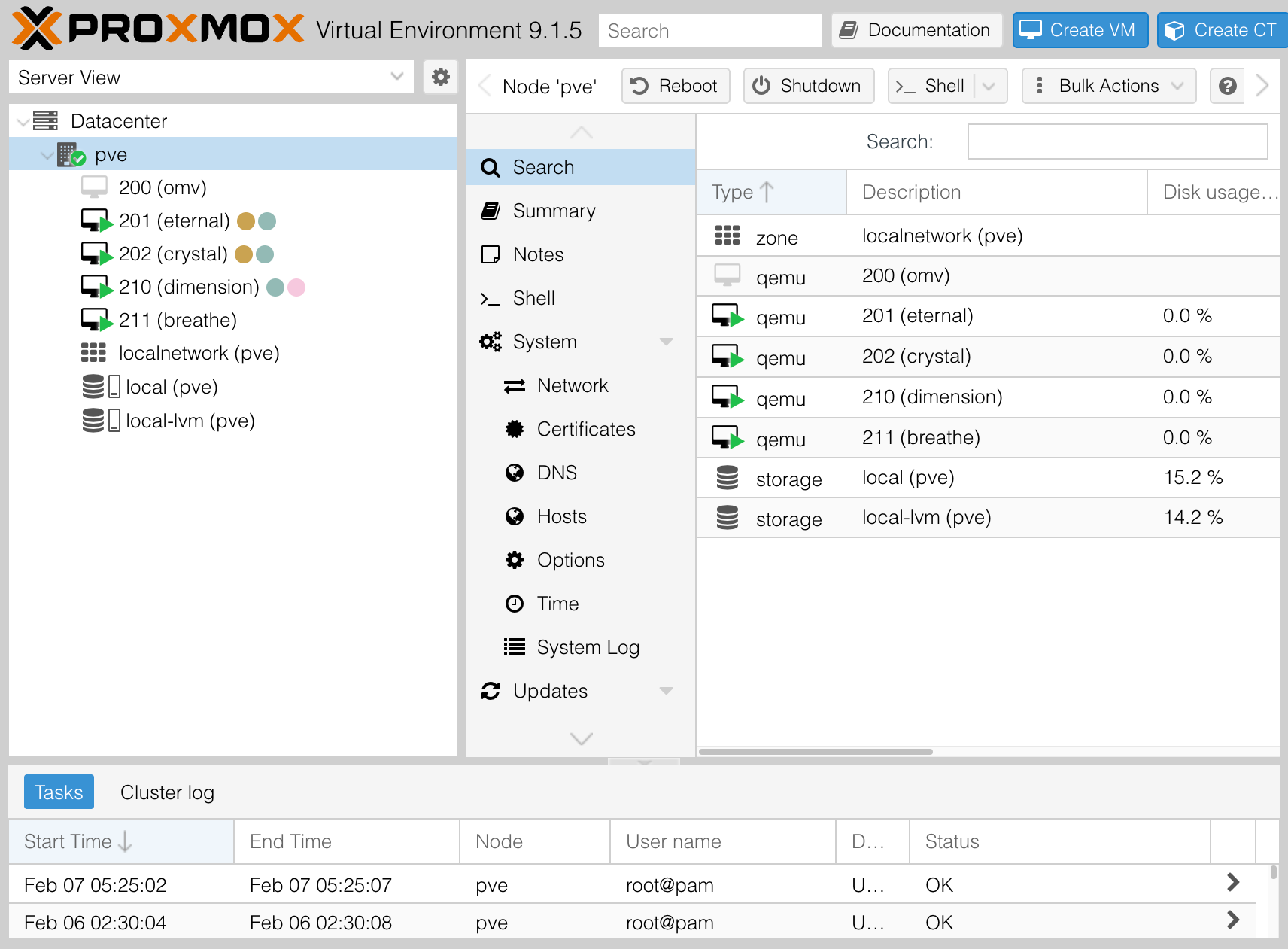The width and height of the screenshot is (1288, 949).
Task: Click the teal tag dot on 202 (crystal)
Action: (265, 254)
